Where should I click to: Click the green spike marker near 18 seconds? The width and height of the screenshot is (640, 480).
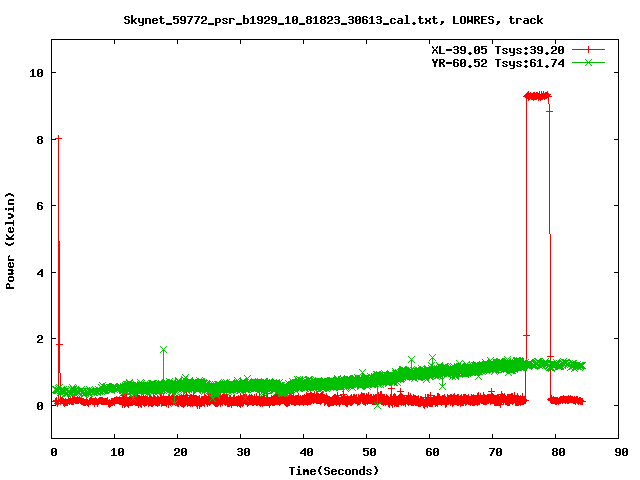[163, 350]
